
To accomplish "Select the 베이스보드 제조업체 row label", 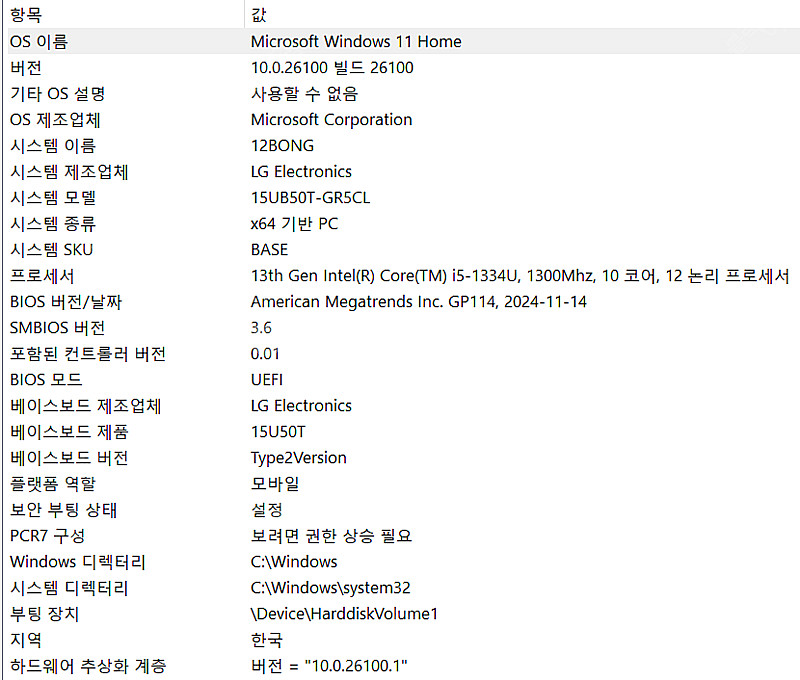I will (86, 406).
